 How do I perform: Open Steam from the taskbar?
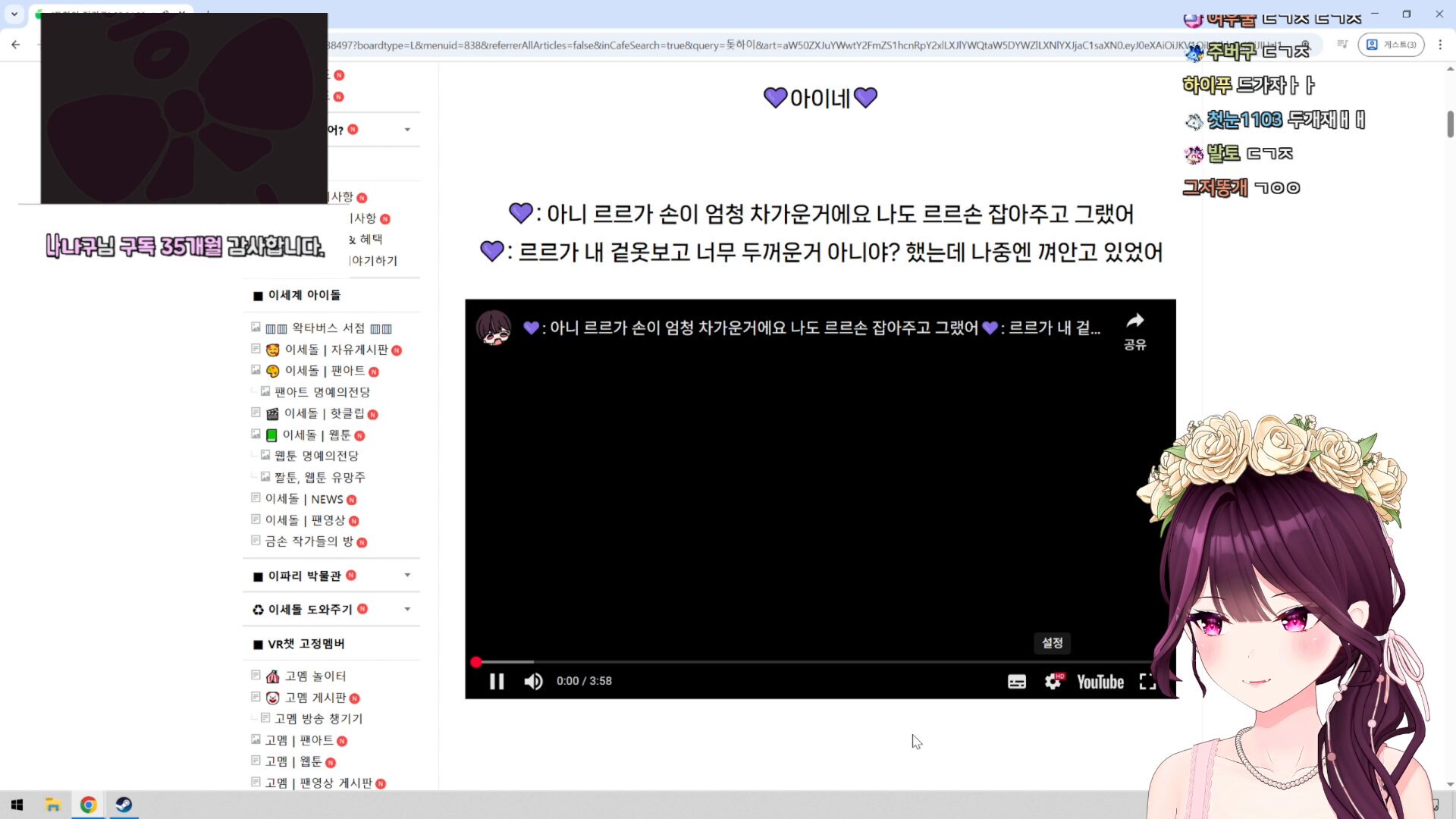(124, 805)
